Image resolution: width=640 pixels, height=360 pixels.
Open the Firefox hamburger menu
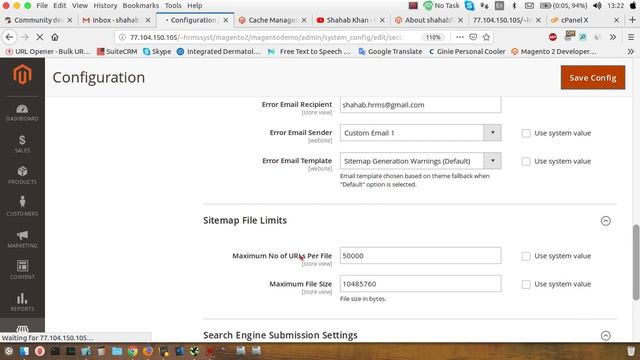tap(631, 37)
